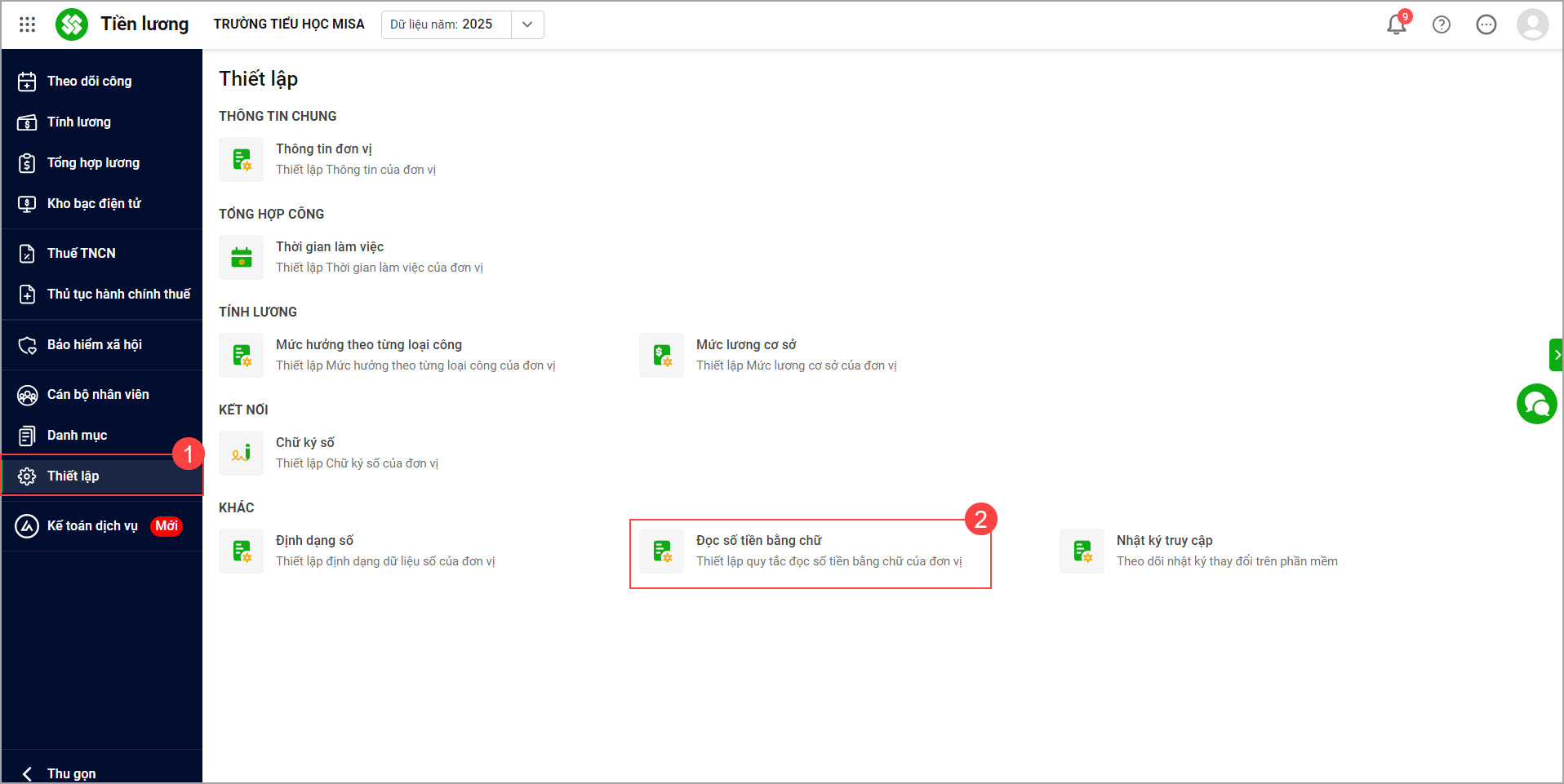This screenshot has height=784, width=1564.
Task: Click the Mức lương cơ sở tile icon
Action: click(661, 355)
